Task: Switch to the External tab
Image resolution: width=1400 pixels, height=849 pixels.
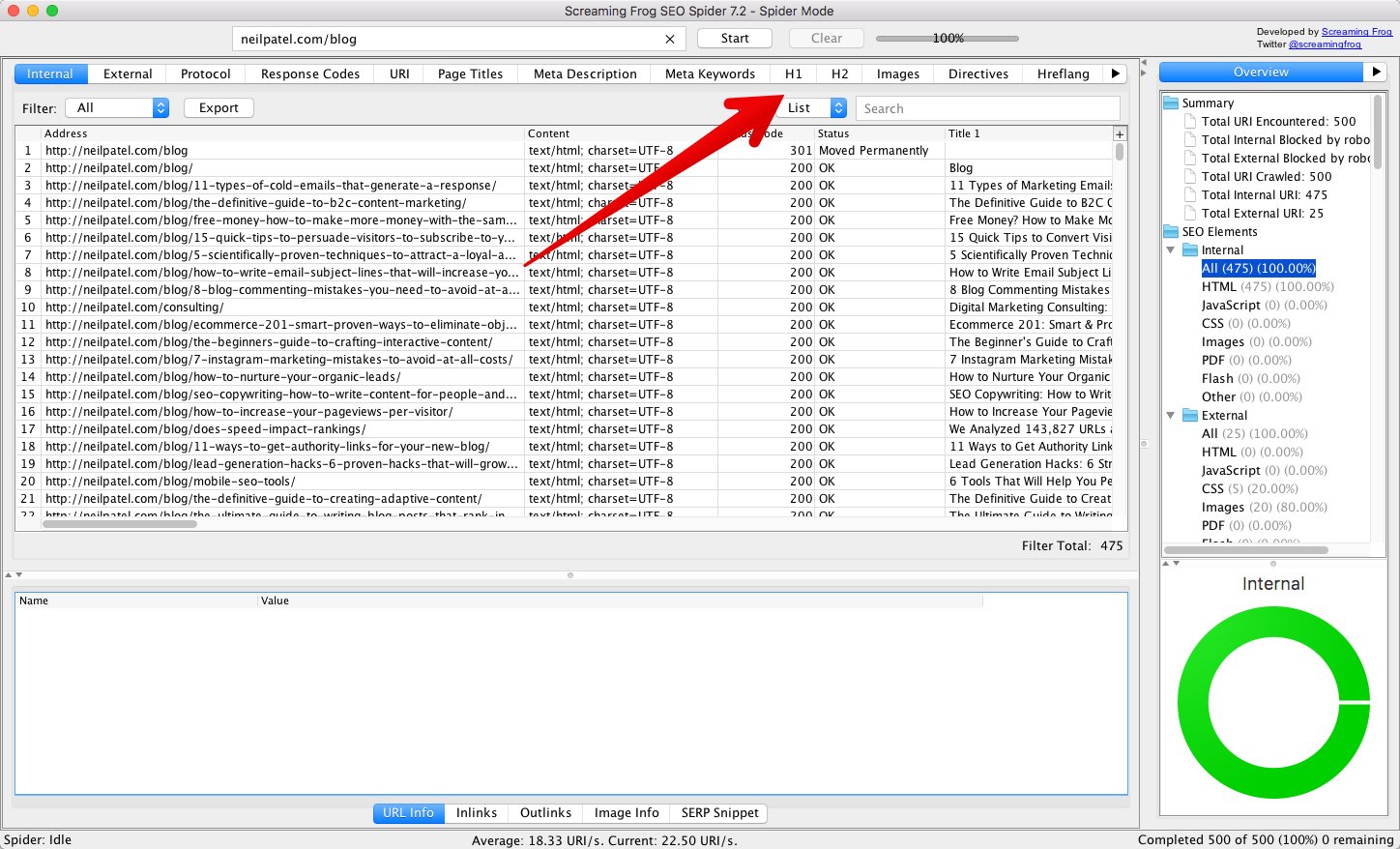Action: (128, 73)
